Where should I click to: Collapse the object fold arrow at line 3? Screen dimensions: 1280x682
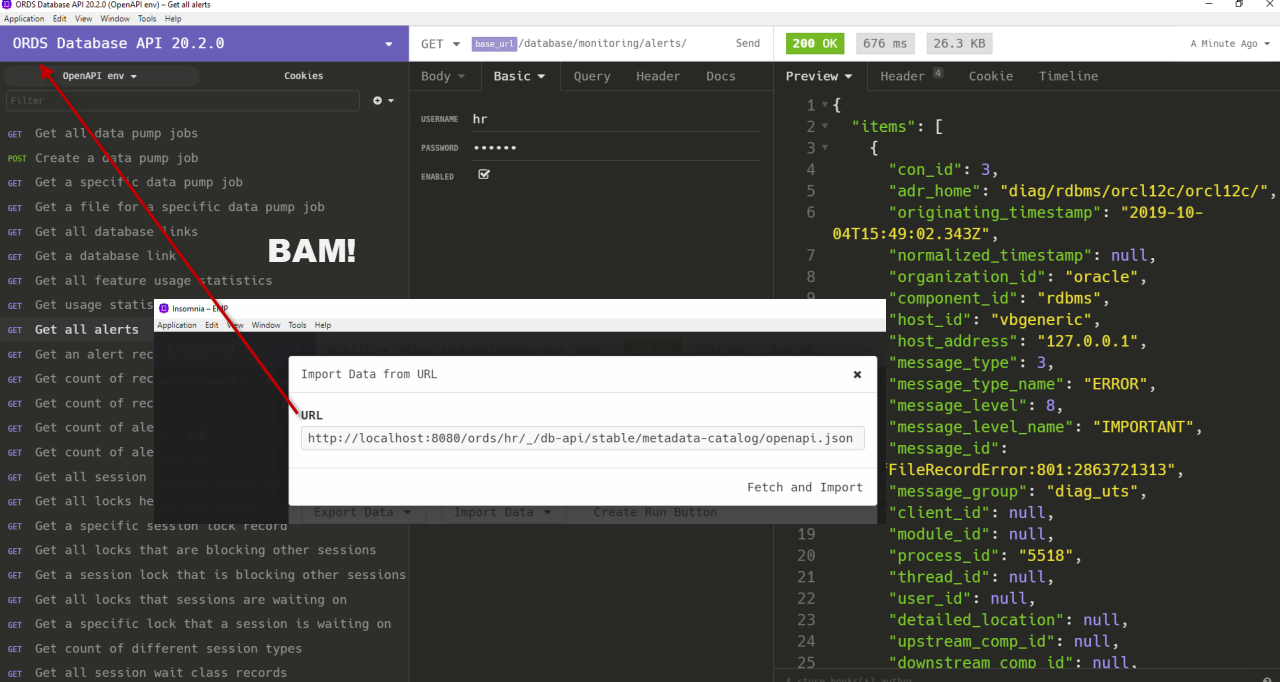(824, 148)
